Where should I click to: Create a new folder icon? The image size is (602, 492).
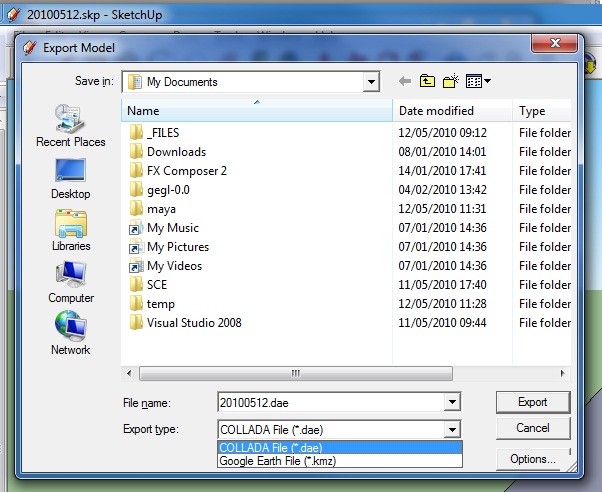(451, 82)
